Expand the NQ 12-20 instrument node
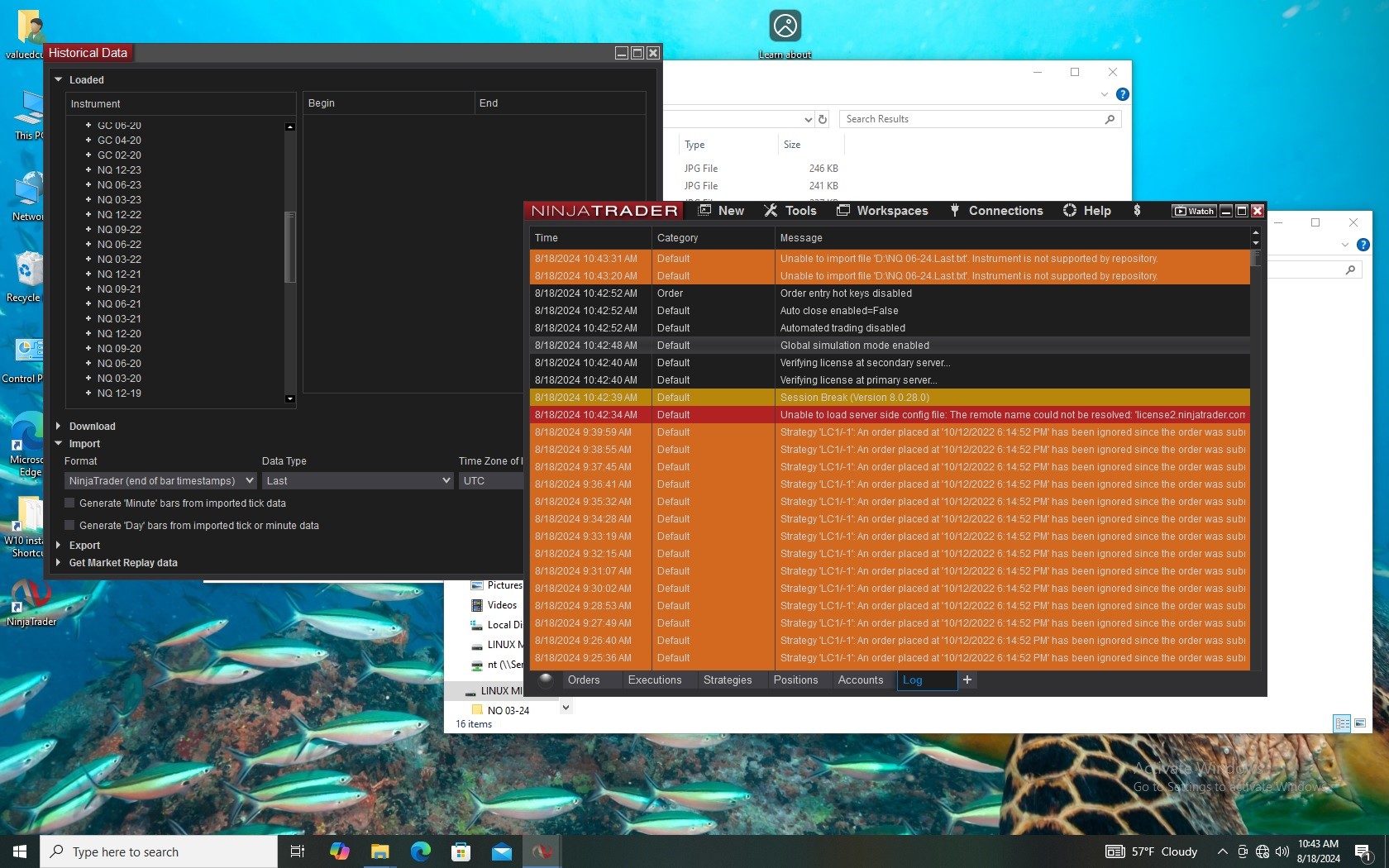This screenshot has width=1389, height=868. click(88, 334)
